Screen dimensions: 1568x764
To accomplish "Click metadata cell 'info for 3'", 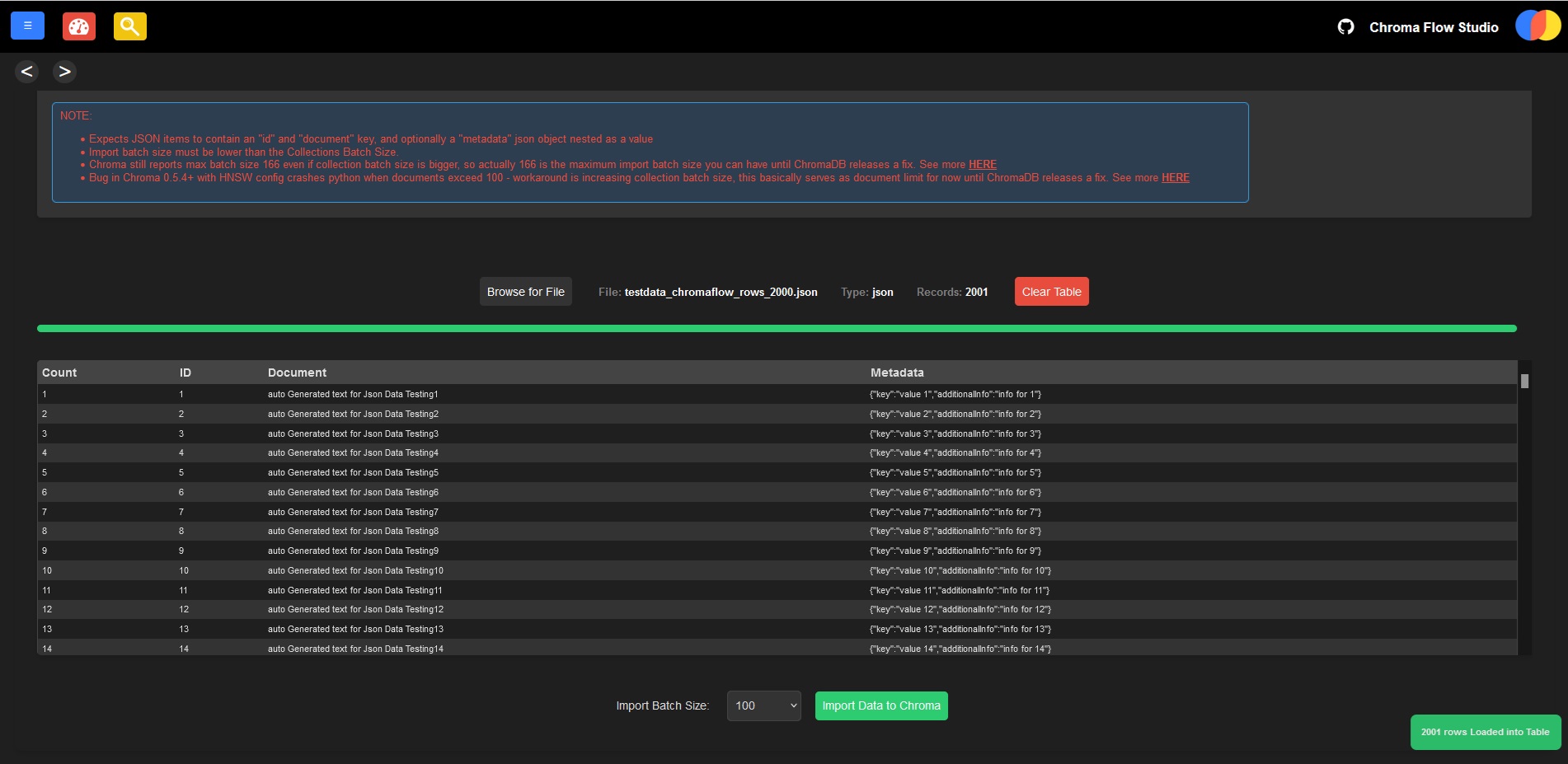I will pos(955,434).
